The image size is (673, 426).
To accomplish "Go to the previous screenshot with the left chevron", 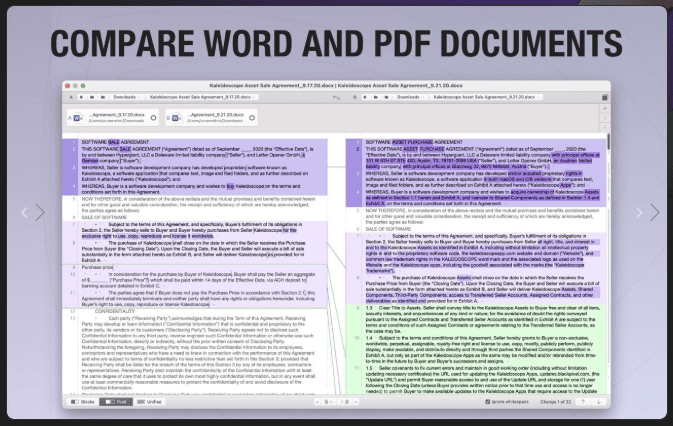I will 40,212.
